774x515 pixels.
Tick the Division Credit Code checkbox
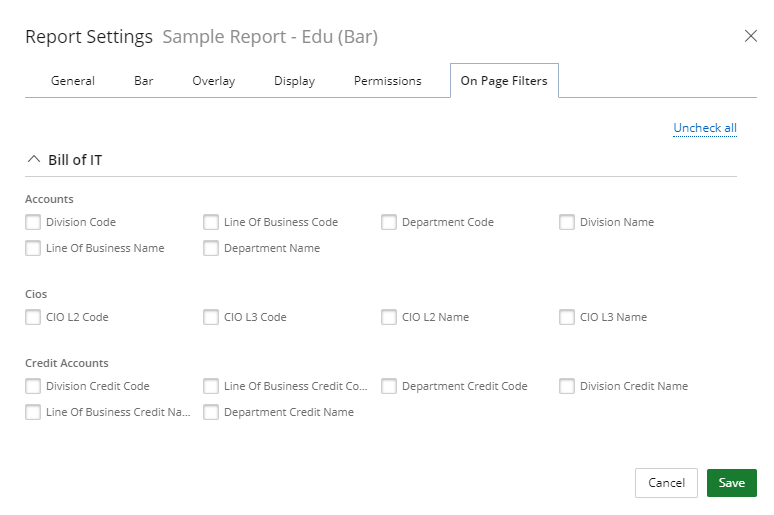pos(33,386)
